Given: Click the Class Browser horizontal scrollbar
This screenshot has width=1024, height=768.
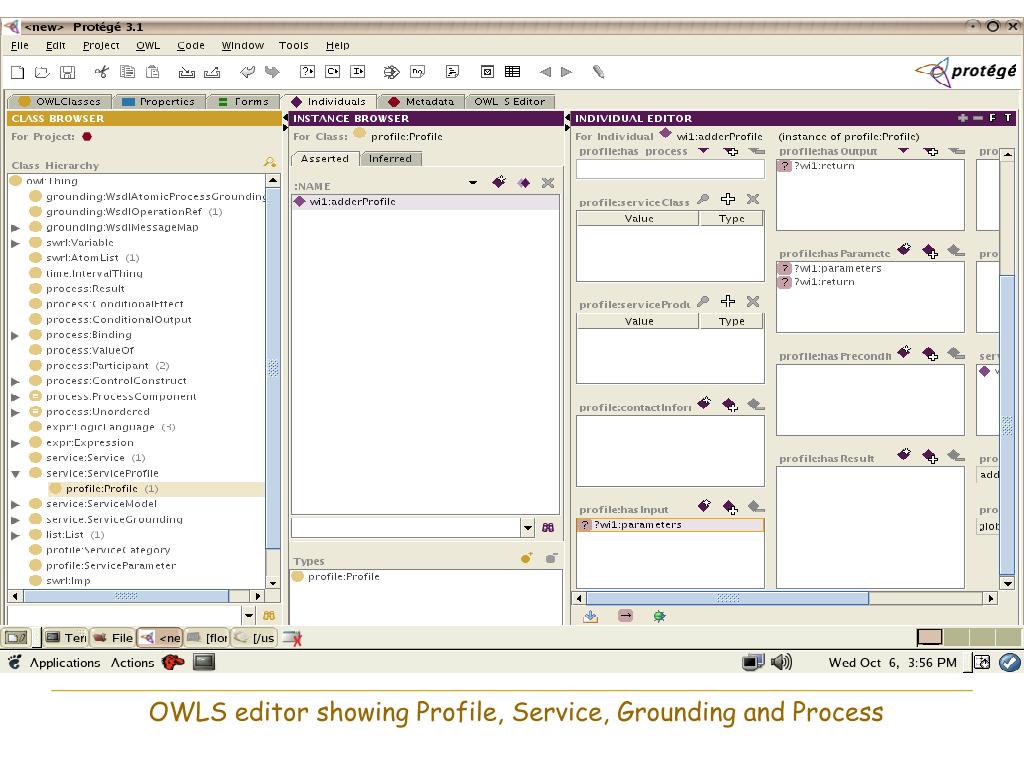Looking at the screenshot, I should (x=126, y=596).
